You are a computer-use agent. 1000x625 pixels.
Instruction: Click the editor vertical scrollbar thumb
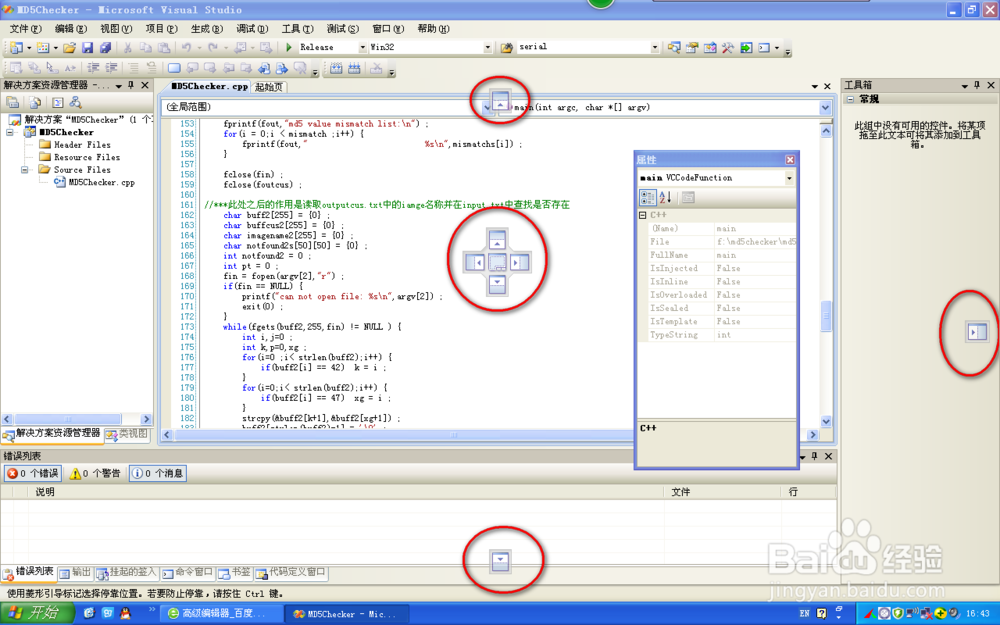tap(826, 316)
